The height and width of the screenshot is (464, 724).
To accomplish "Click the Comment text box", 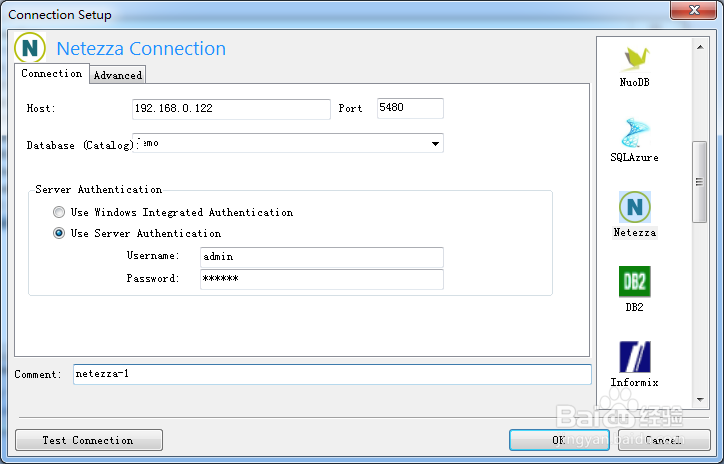I will pyautogui.click(x=331, y=374).
